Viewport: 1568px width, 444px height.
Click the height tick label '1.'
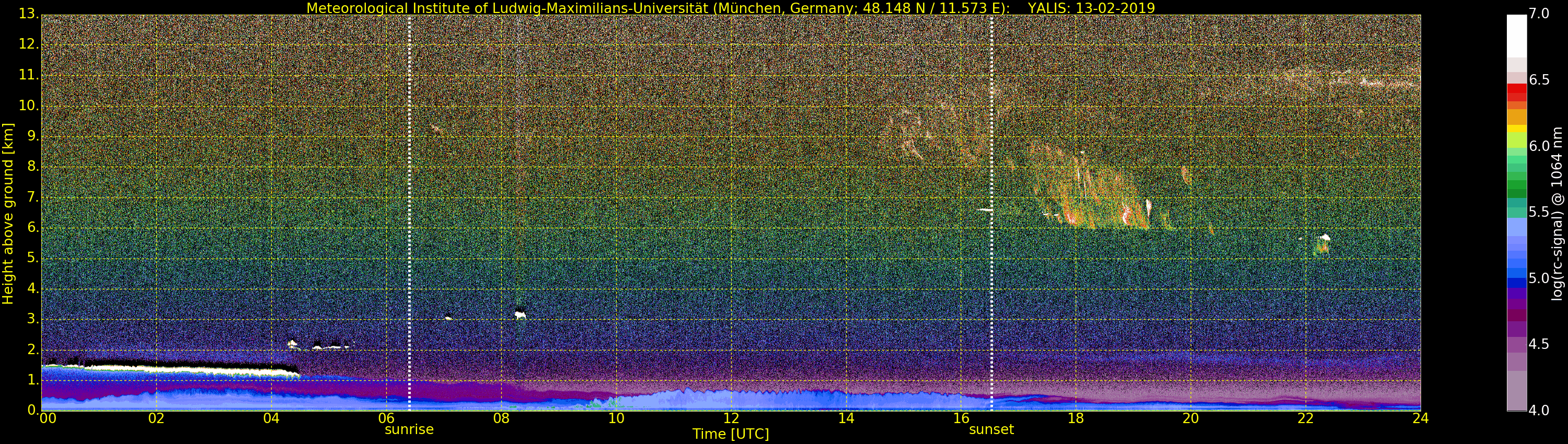pyautogui.click(x=32, y=380)
